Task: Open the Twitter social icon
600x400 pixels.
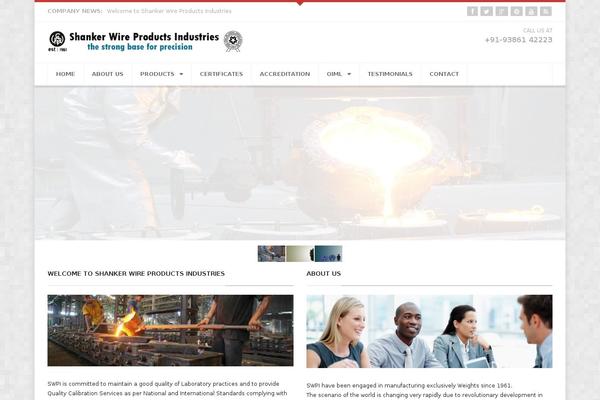Action: [x=487, y=11]
